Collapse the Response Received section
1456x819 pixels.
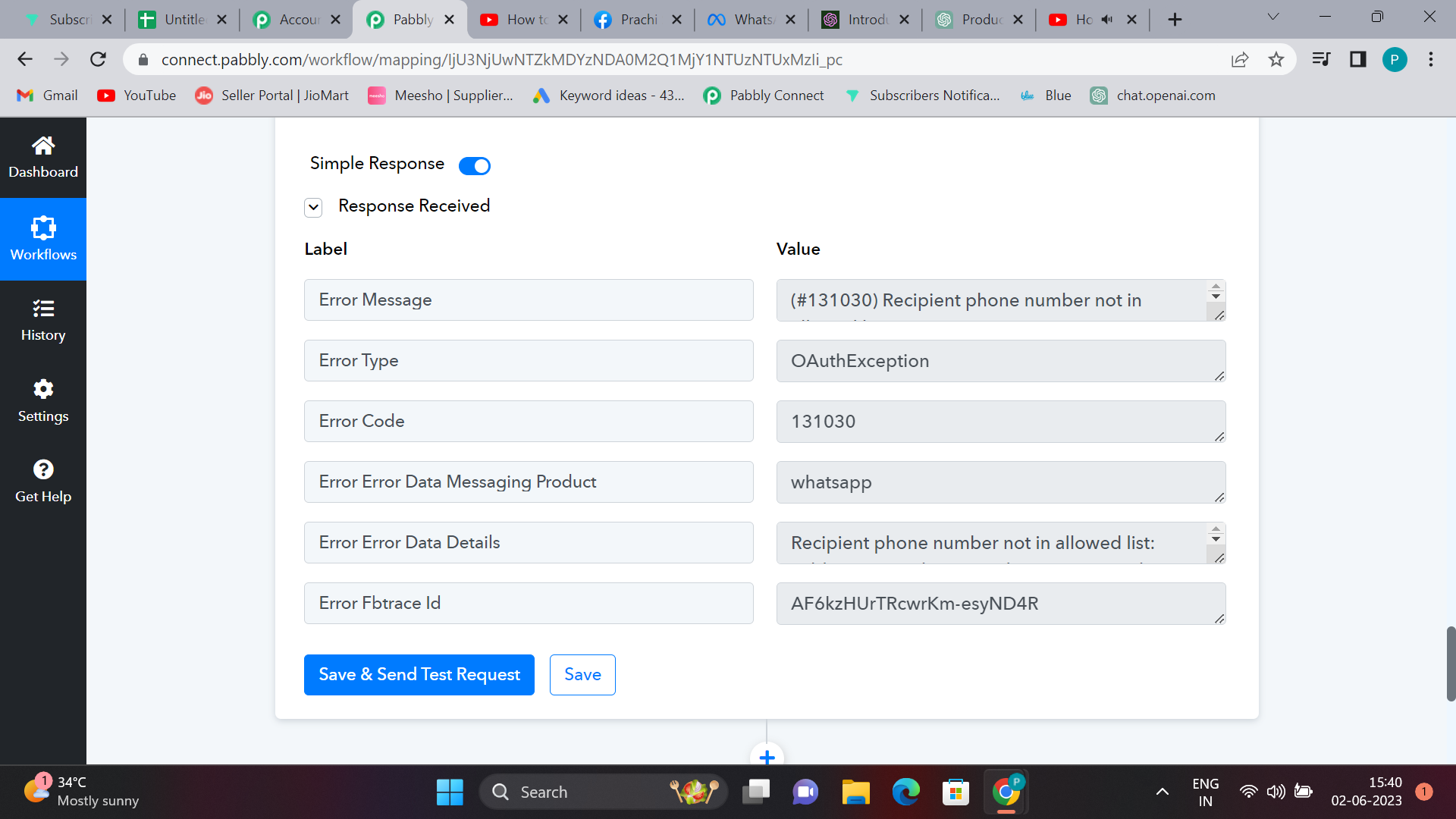point(313,207)
